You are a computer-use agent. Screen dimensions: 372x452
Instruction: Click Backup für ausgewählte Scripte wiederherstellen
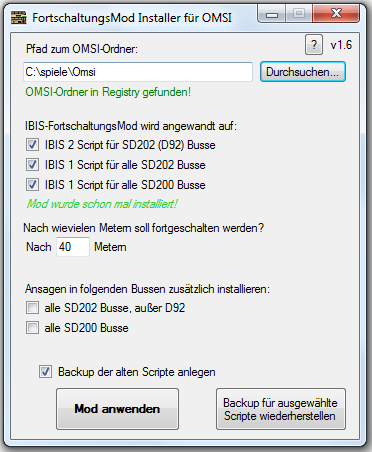click(281, 409)
